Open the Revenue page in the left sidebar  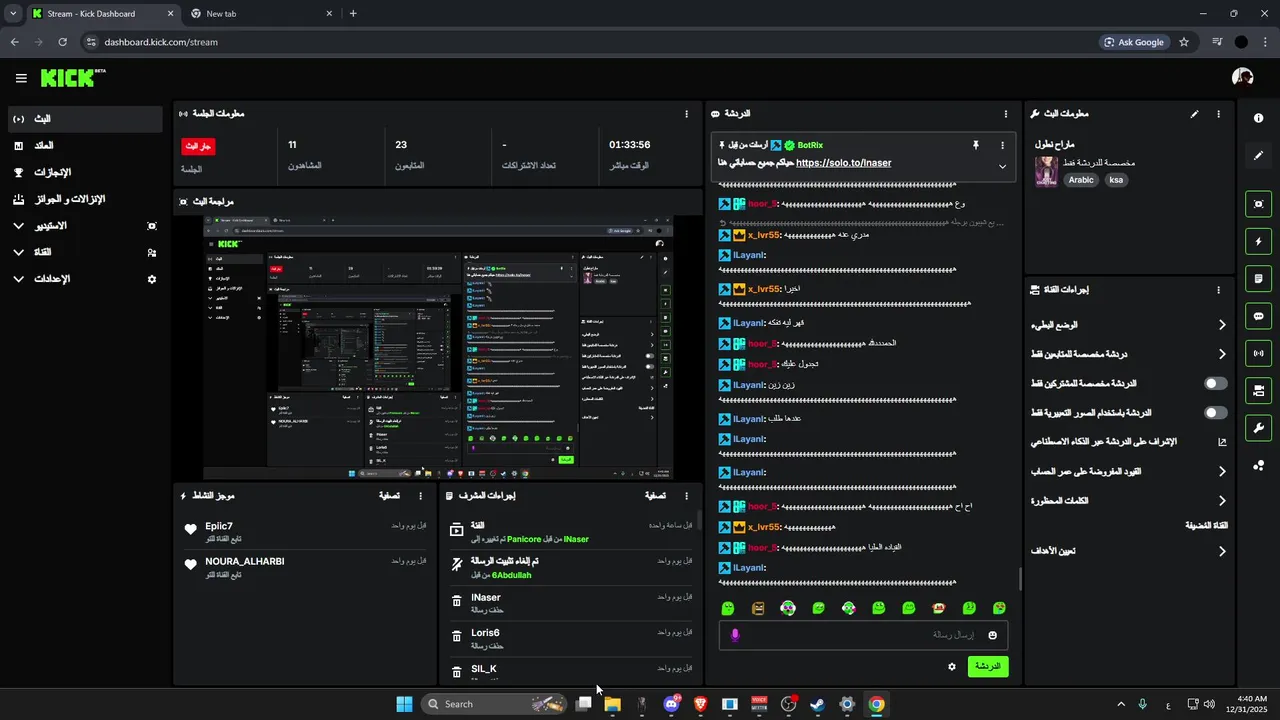84,146
